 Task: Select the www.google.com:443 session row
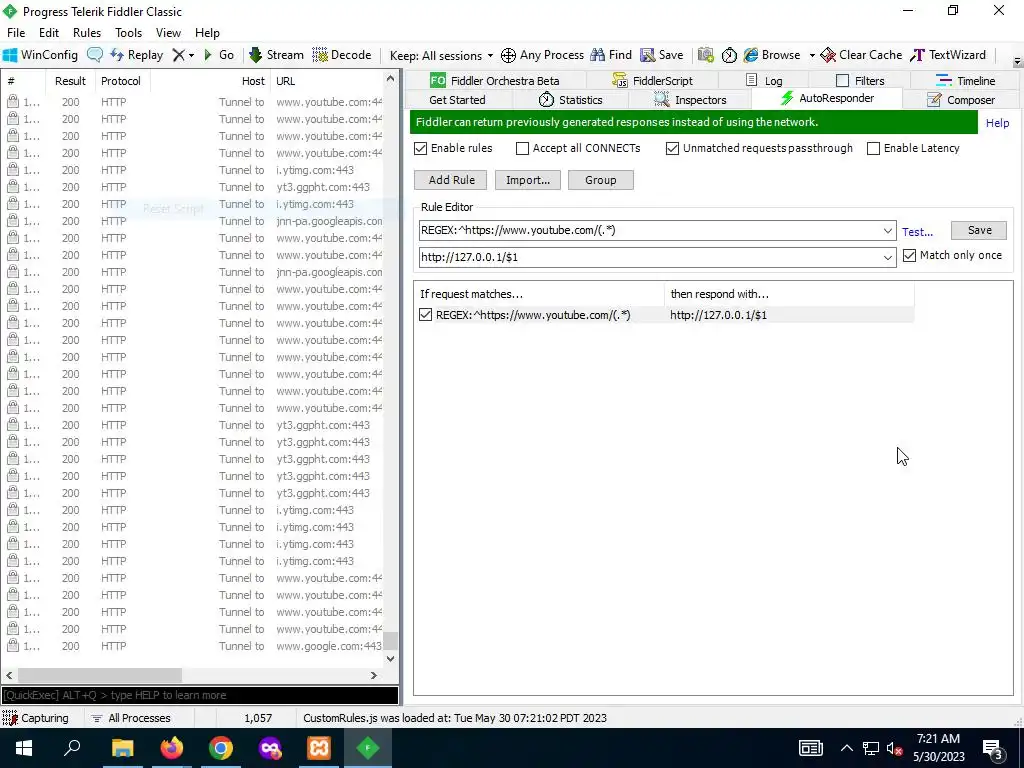point(194,646)
